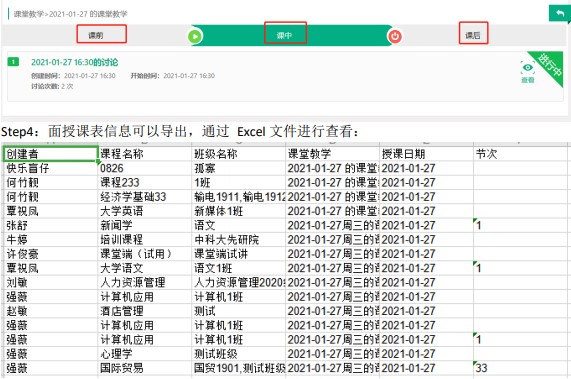571x379 pixels.
Task: Click the course cell 课堂端(试用)
Action: [145, 254]
